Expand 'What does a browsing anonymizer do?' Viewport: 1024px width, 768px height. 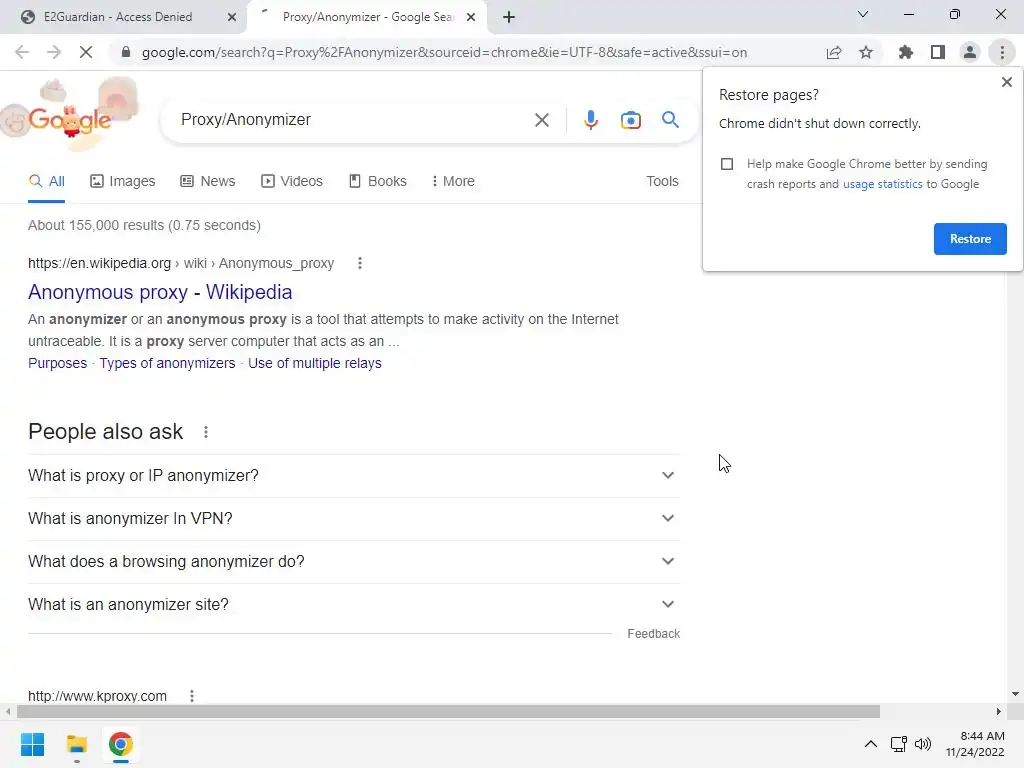point(354,562)
